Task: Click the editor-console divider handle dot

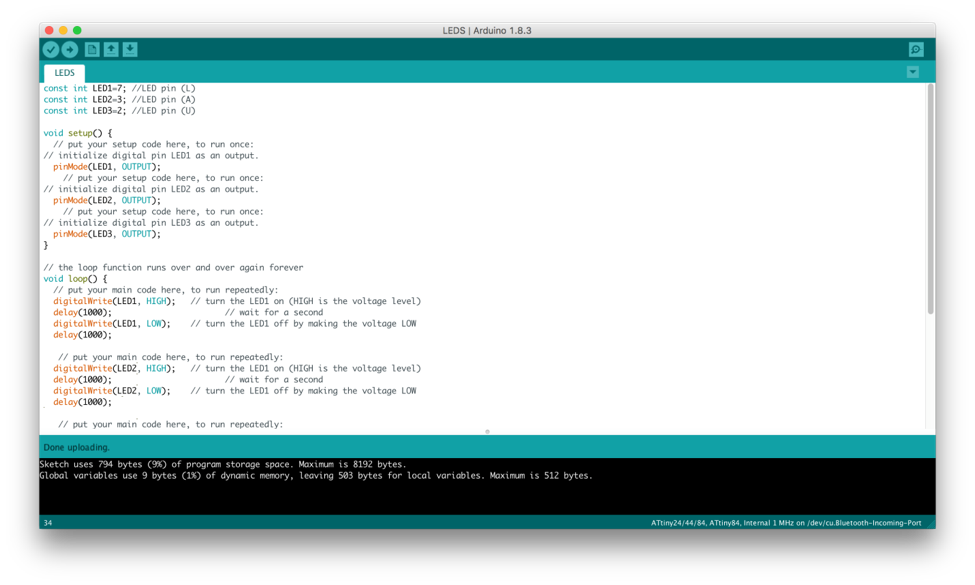Action: (488, 431)
